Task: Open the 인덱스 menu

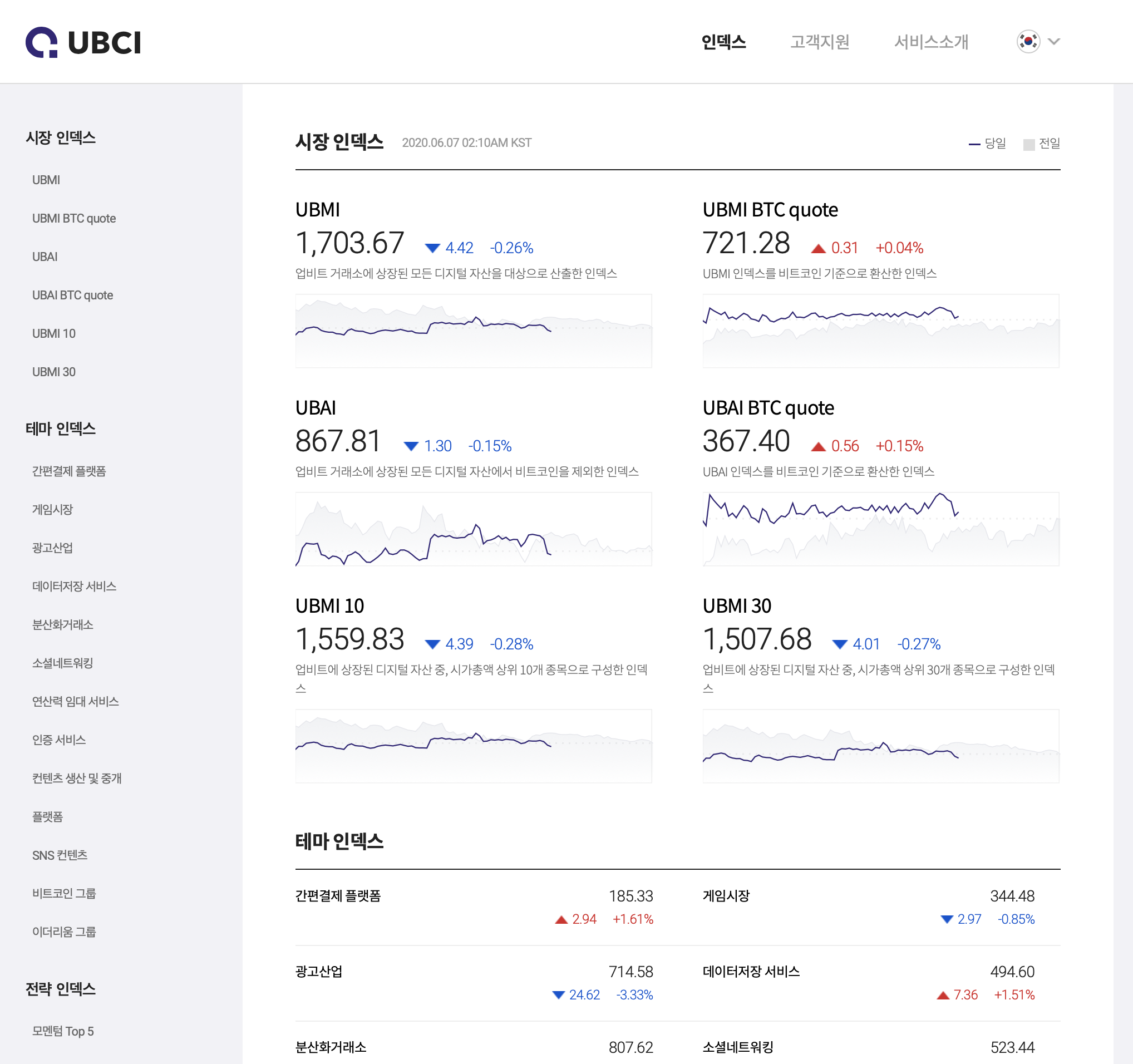Action: [723, 42]
